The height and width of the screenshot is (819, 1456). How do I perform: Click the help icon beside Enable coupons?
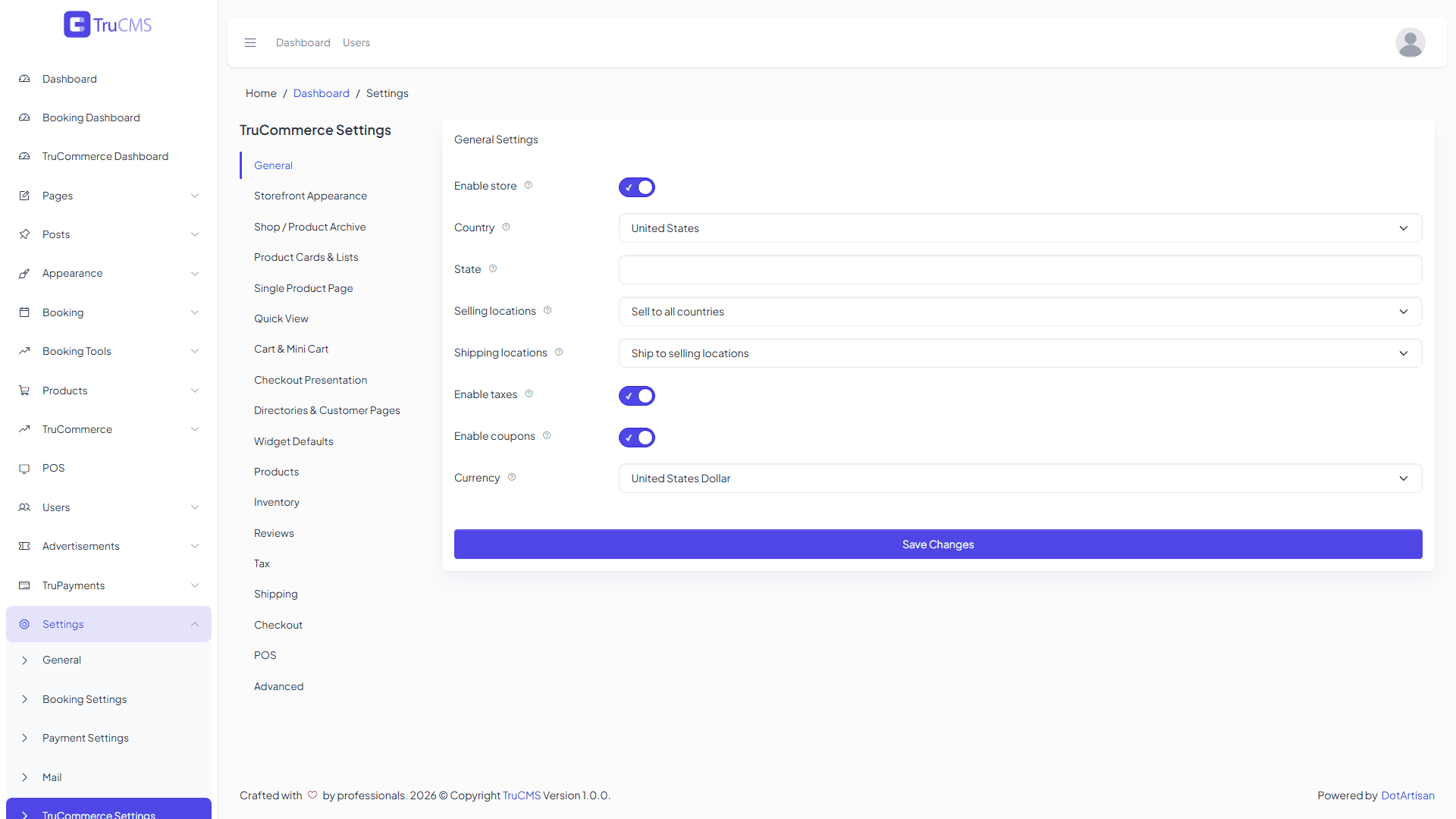pos(547,435)
